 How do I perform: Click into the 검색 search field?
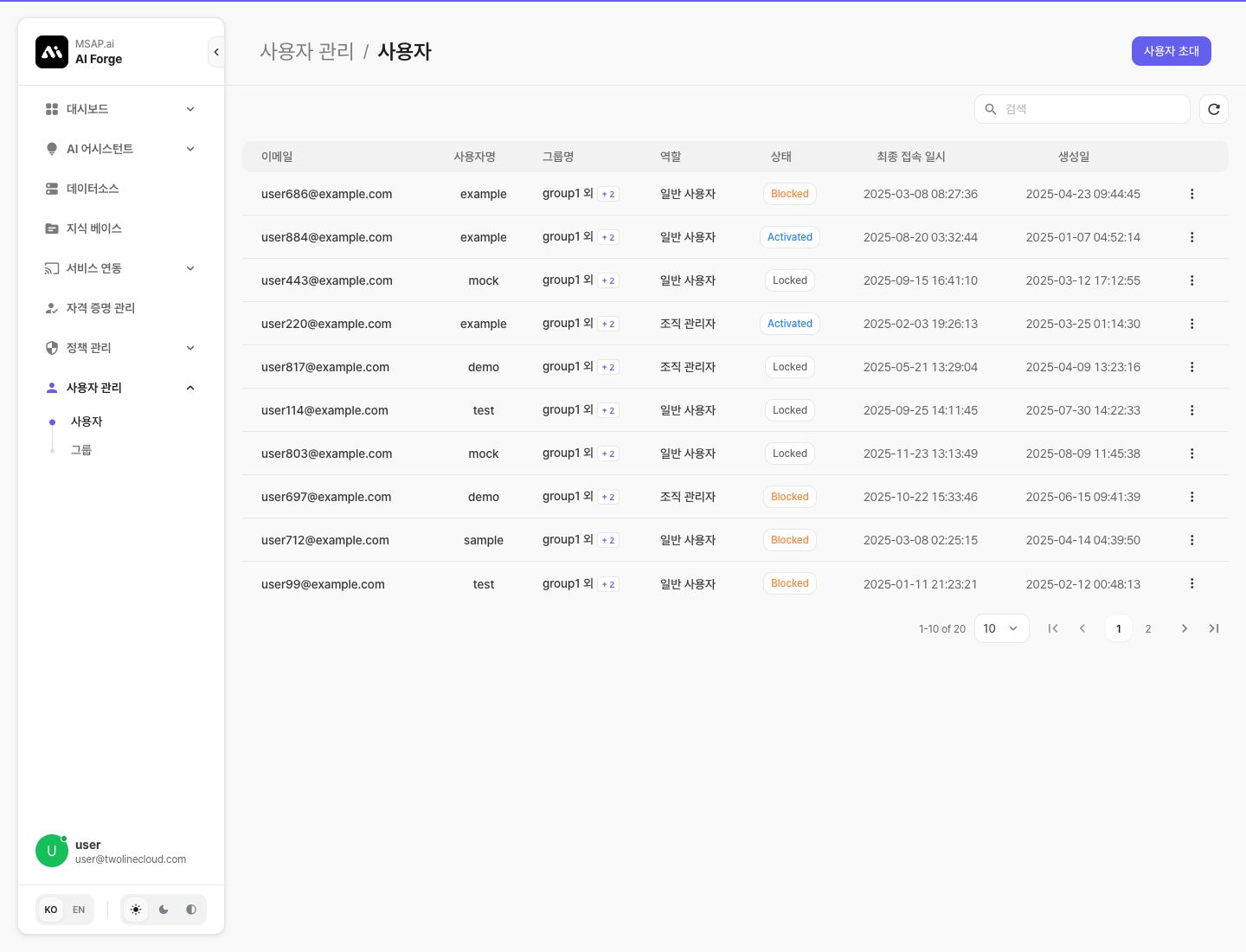coord(1082,109)
